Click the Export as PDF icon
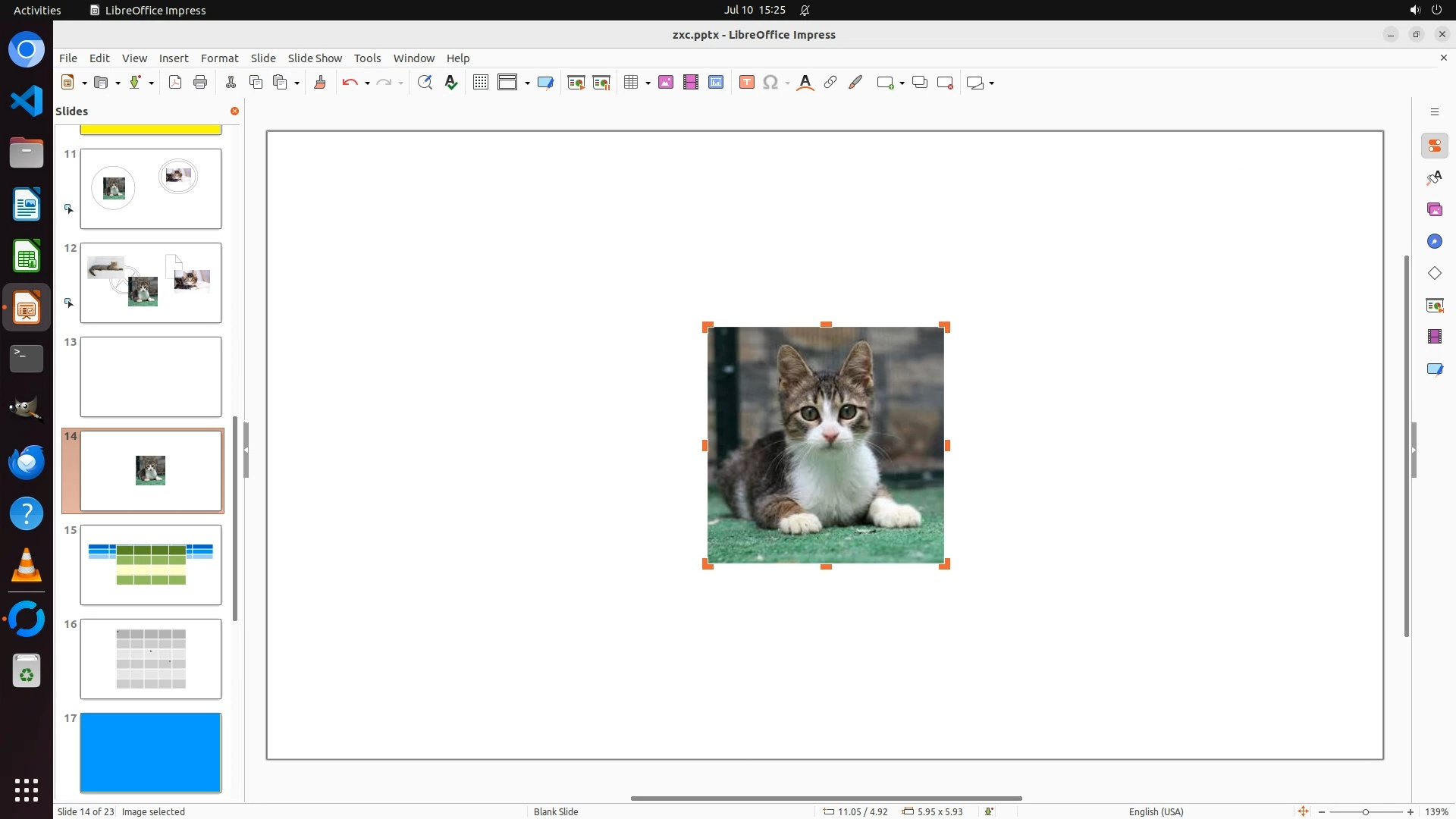 175,83
